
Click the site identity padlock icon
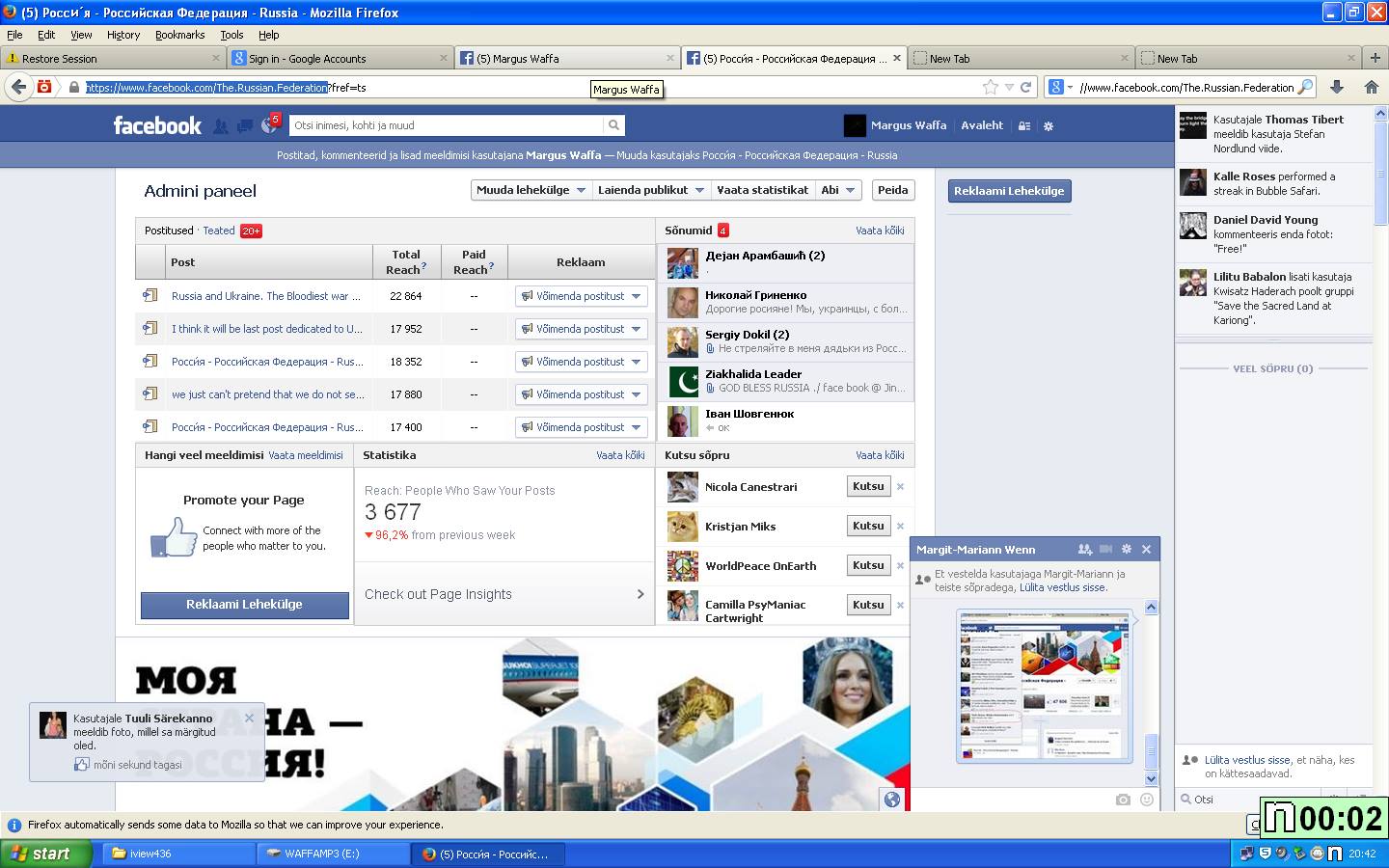point(74,88)
